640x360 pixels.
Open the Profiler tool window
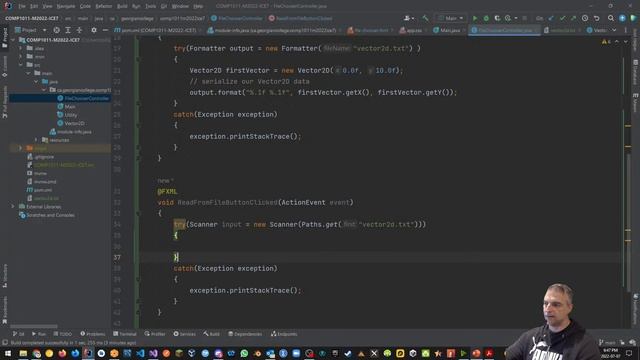(155, 334)
